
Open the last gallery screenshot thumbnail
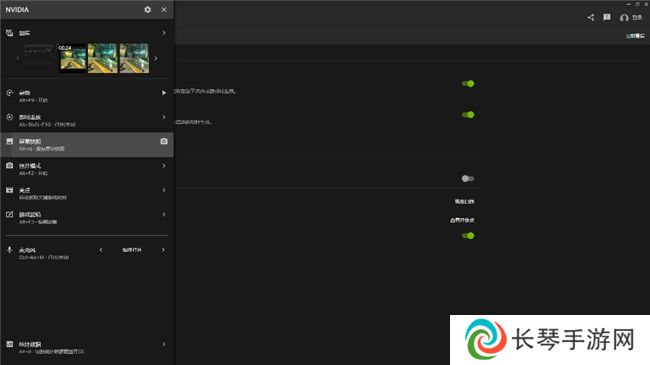pos(134,58)
